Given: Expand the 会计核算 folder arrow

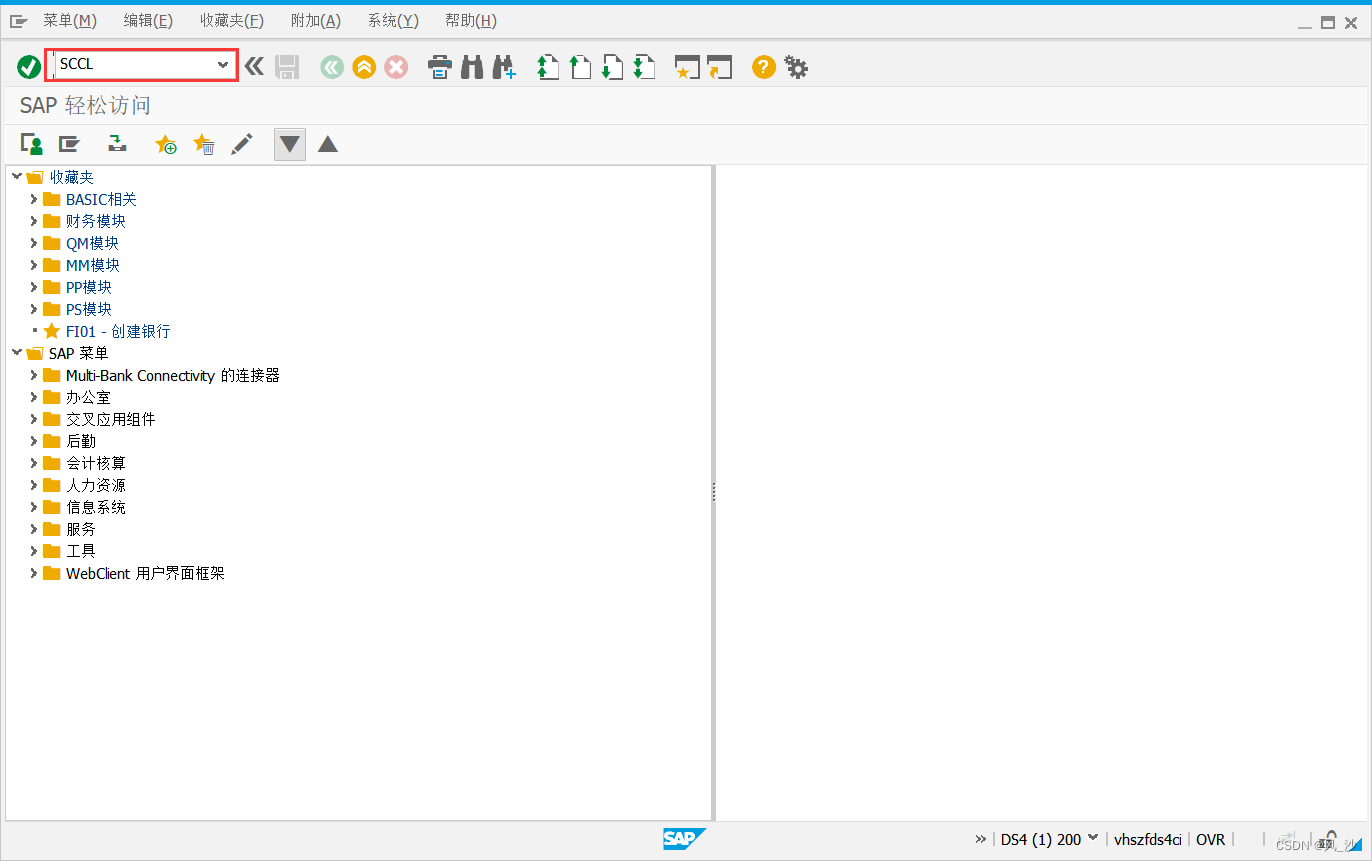Looking at the screenshot, I should coord(33,463).
